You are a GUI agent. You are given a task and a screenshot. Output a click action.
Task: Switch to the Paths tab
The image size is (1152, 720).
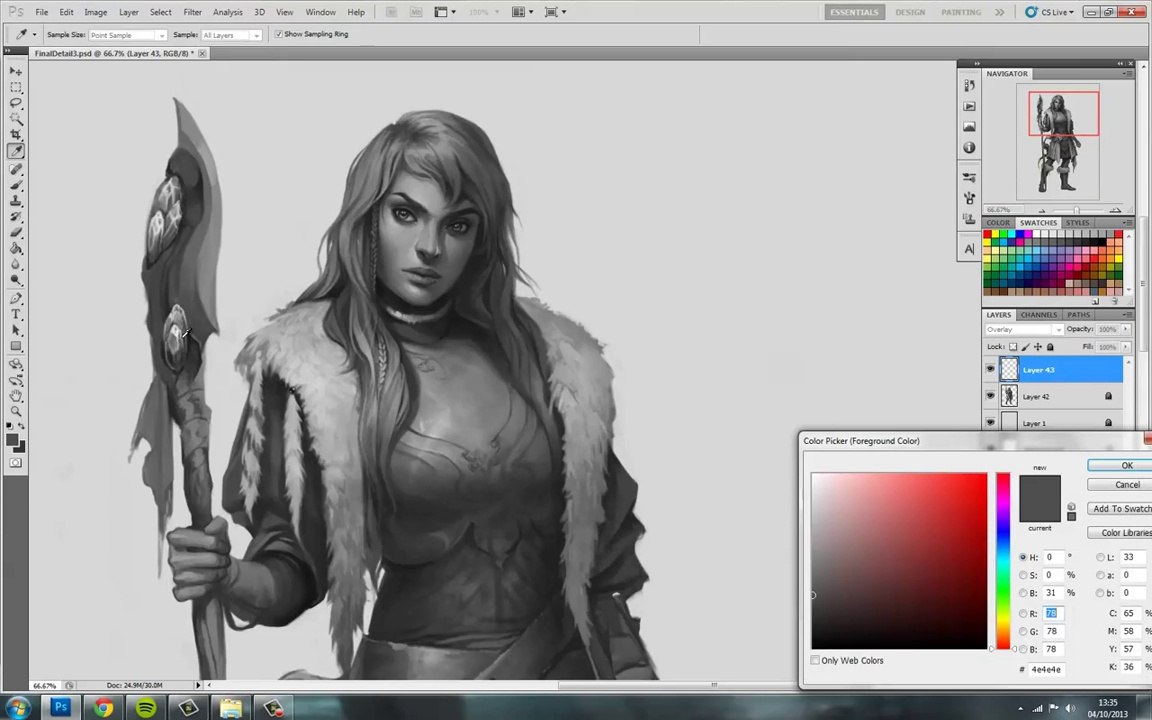[1079, 314]
